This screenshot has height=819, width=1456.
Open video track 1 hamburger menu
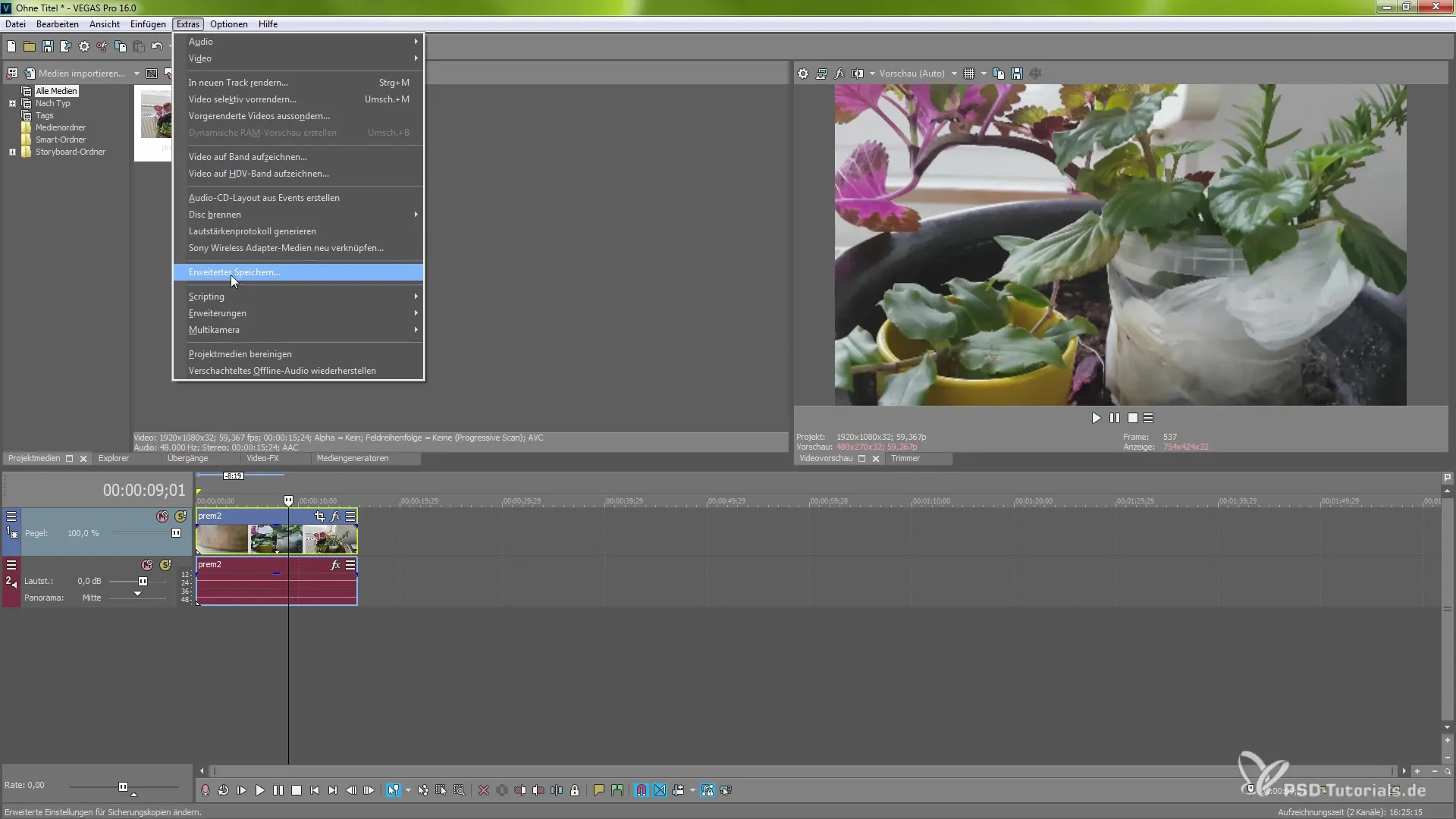tap(11, 516)
